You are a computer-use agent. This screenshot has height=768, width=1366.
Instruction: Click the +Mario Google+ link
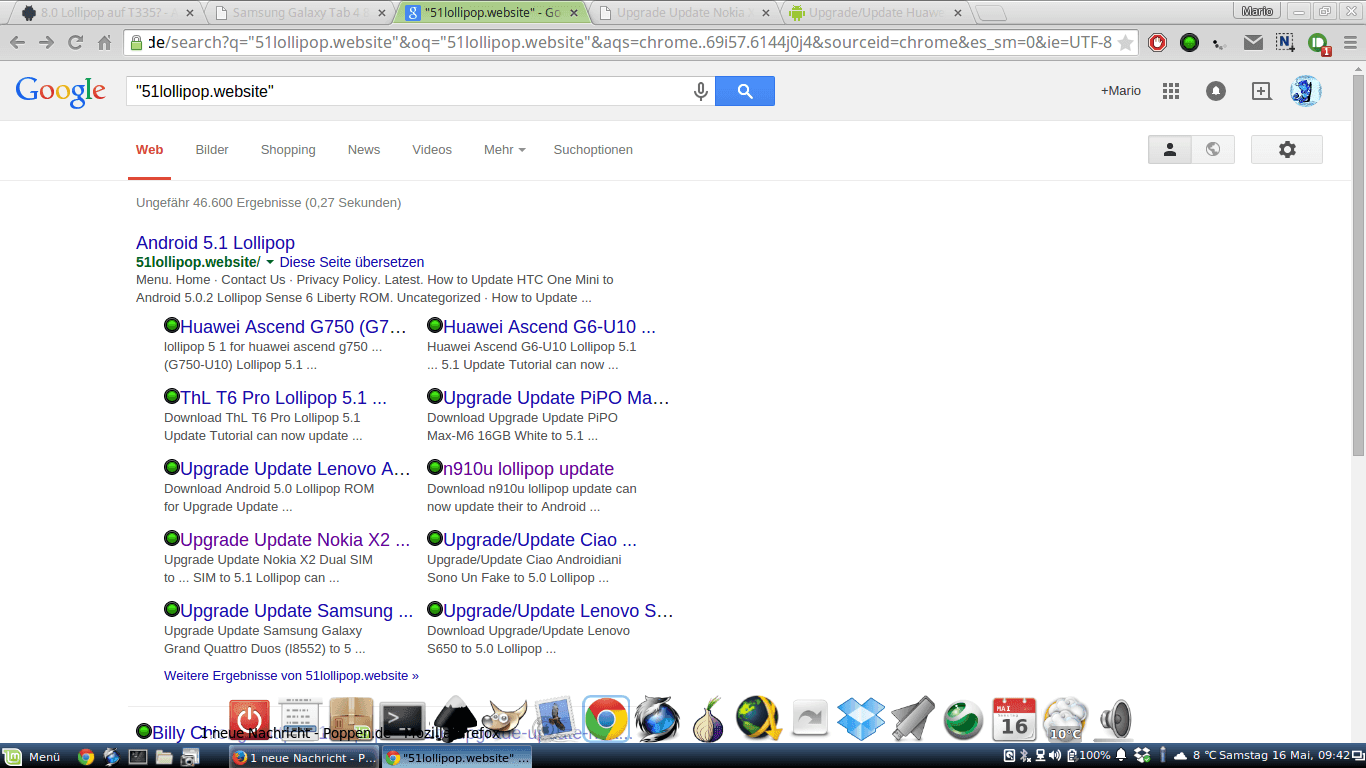[1121, 91]
